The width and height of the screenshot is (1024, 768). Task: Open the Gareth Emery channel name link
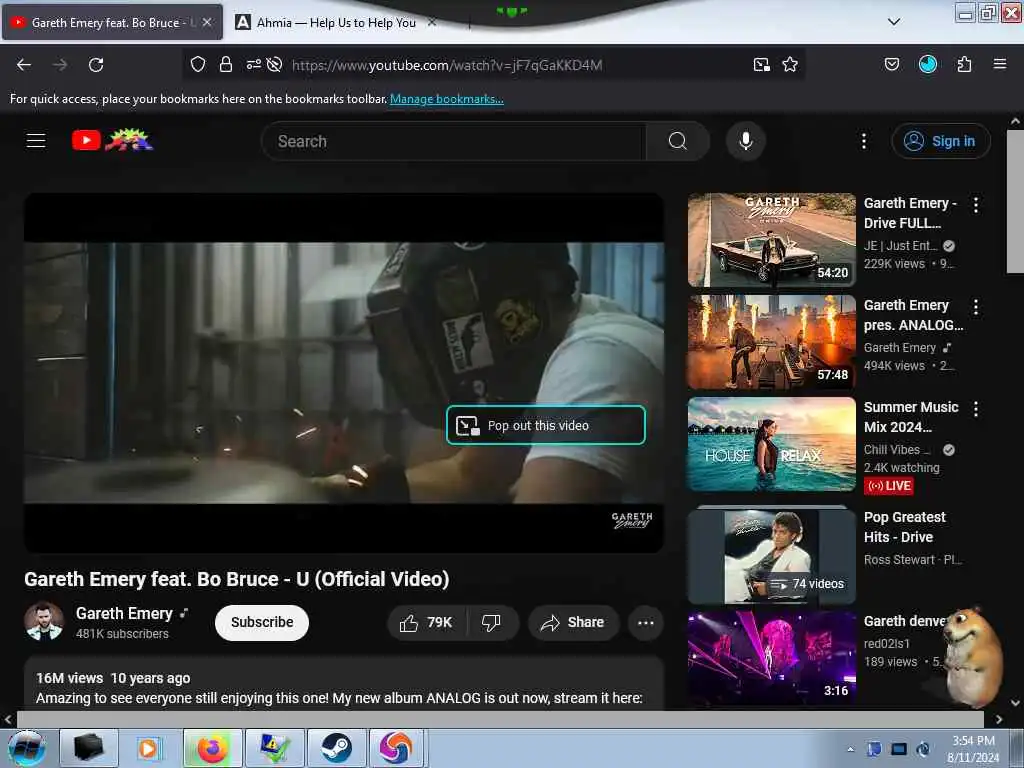124,614
